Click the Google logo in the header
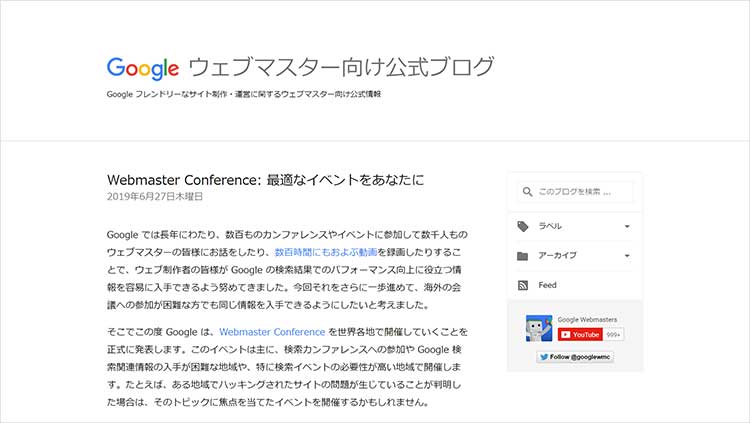Screen dimensions: 750x423 [143, 68]
